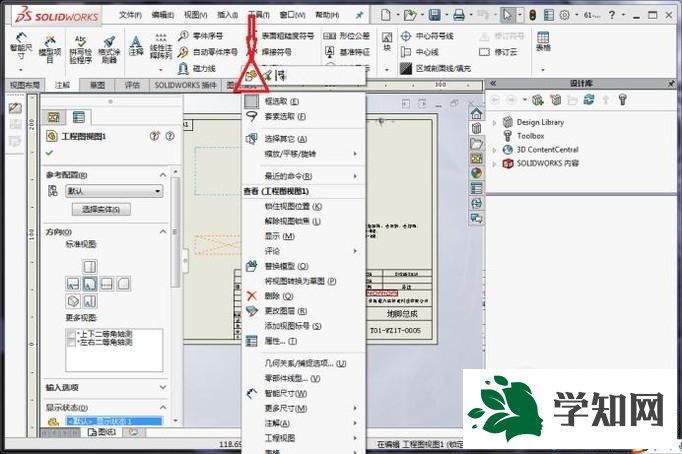Add a 中心符号线 center mark
The image size is (682, 454).
(x=427, y=36)
